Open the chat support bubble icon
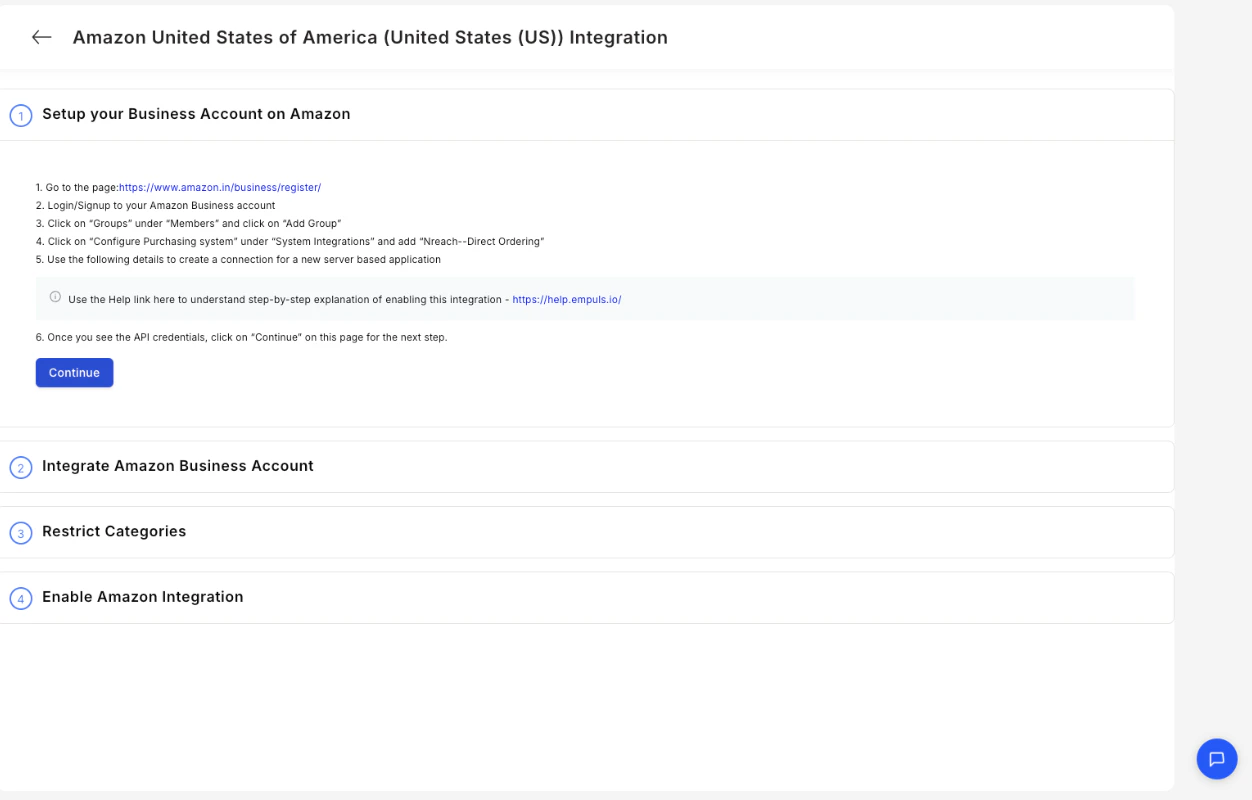This screenshot has height=800, width=1252. [x=1217, y=759]
